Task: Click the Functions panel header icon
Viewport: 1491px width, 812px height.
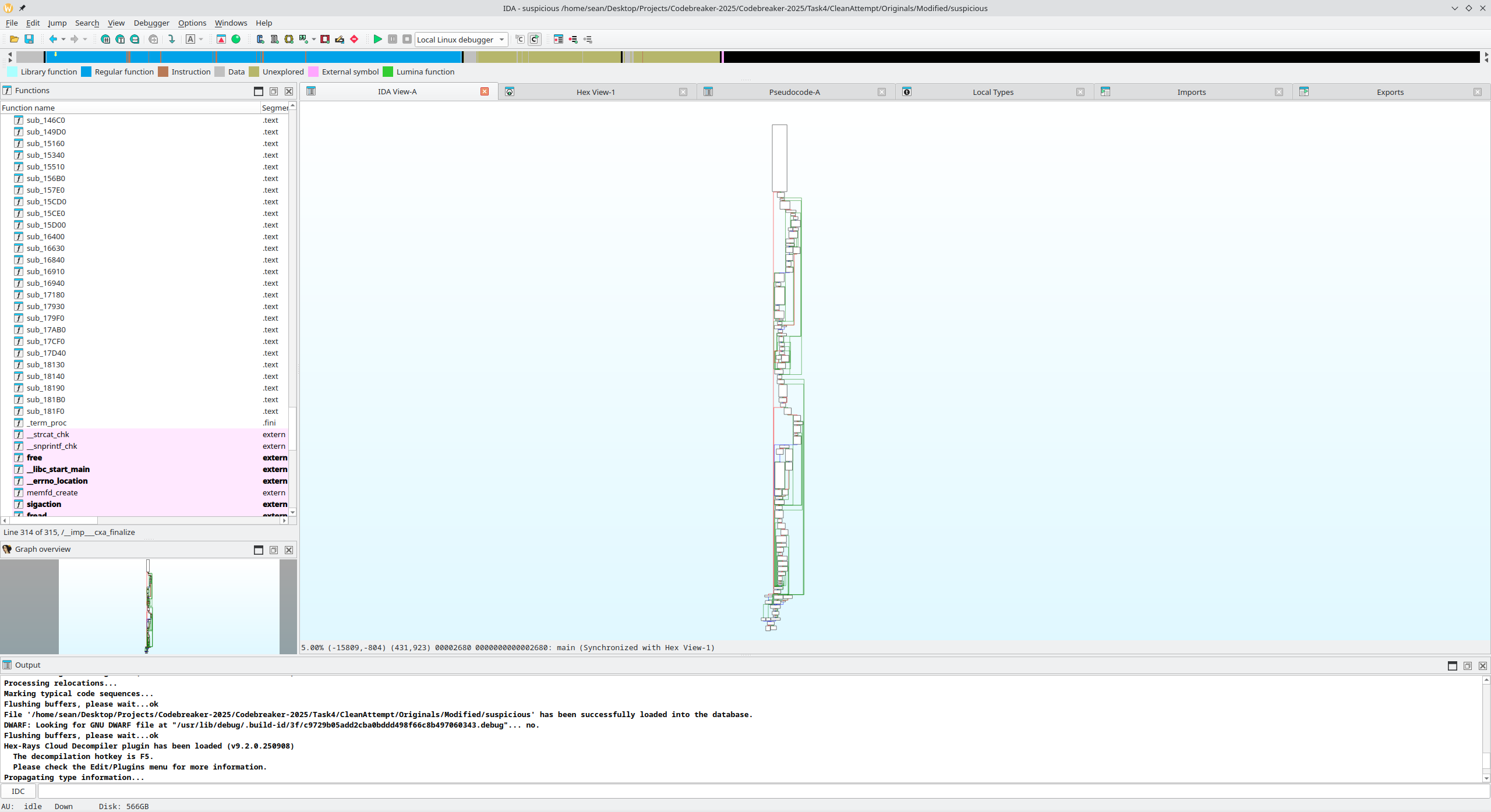Action: click(7, 90)
